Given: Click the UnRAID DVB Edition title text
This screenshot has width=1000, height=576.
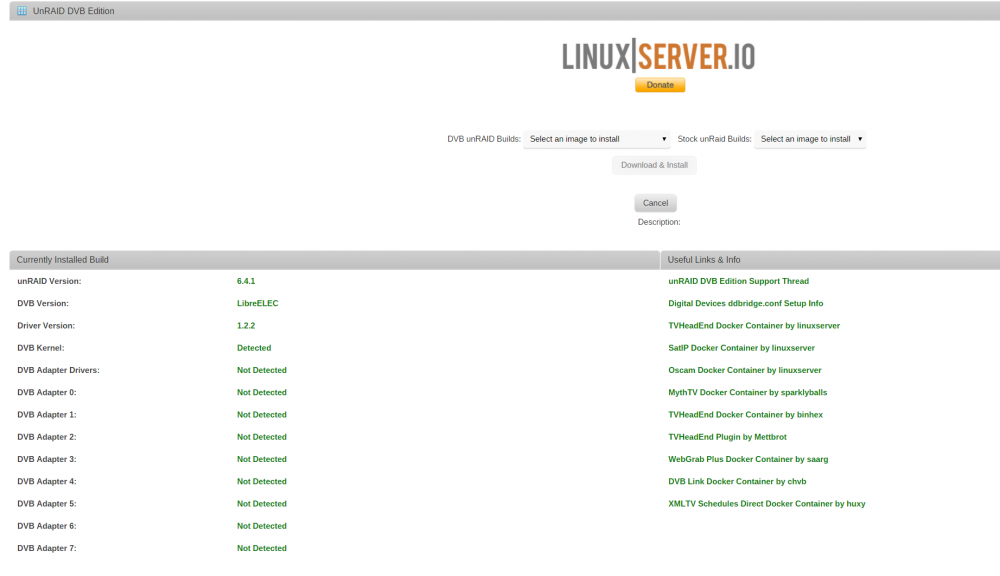Looking at the screenshot, I should click(73, 11).
